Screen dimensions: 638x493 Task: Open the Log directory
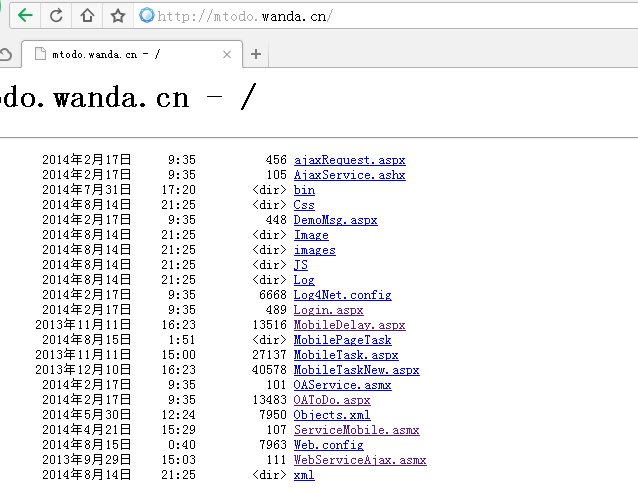tap(304, 280)
